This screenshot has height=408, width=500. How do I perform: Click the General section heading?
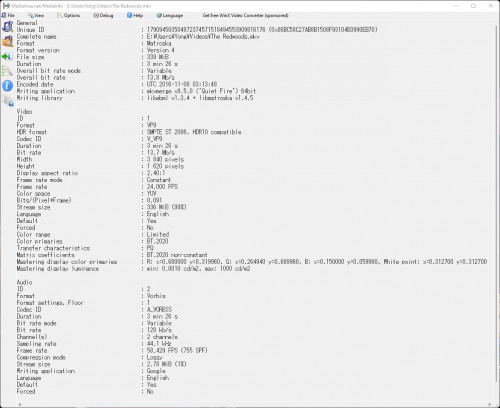pyautogui.click(x=27, y=23)
